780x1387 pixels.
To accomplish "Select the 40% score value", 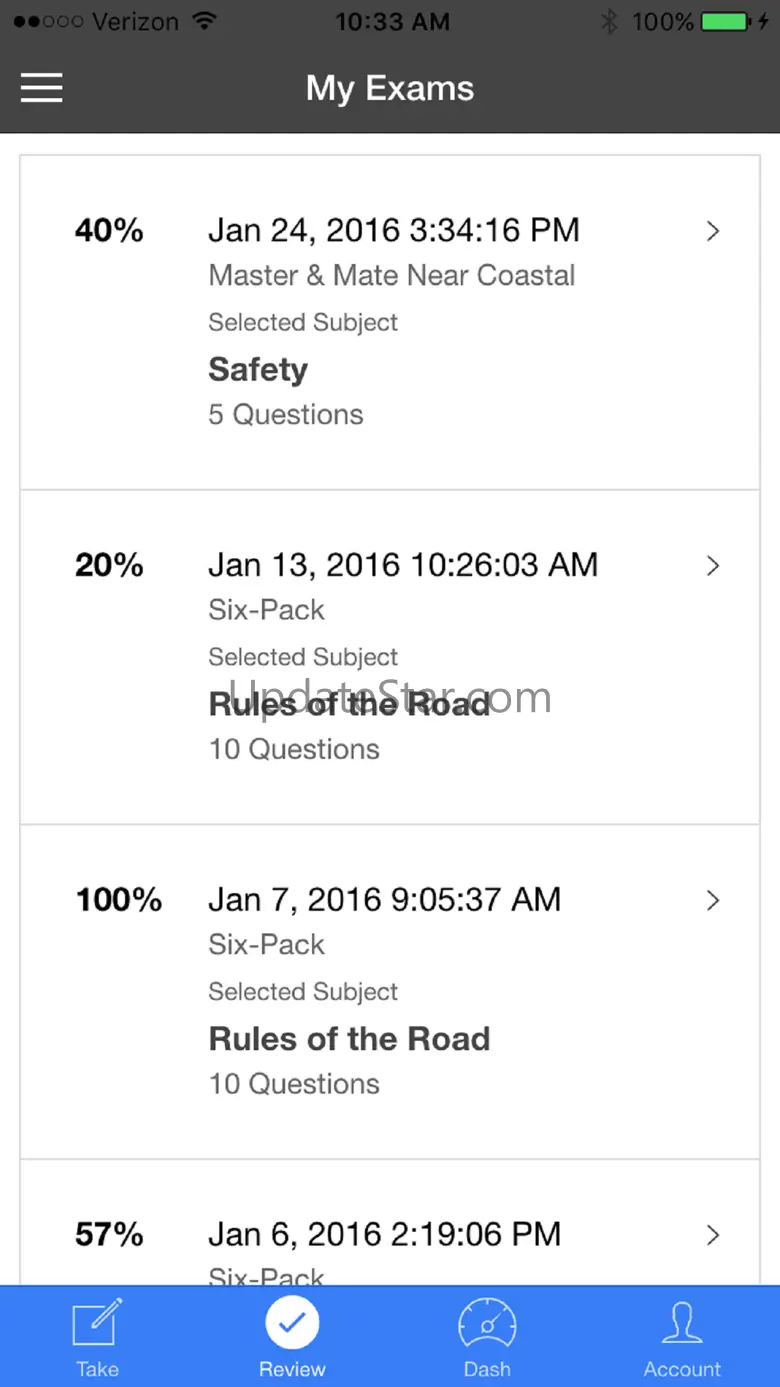I will [x=109, y=231].
